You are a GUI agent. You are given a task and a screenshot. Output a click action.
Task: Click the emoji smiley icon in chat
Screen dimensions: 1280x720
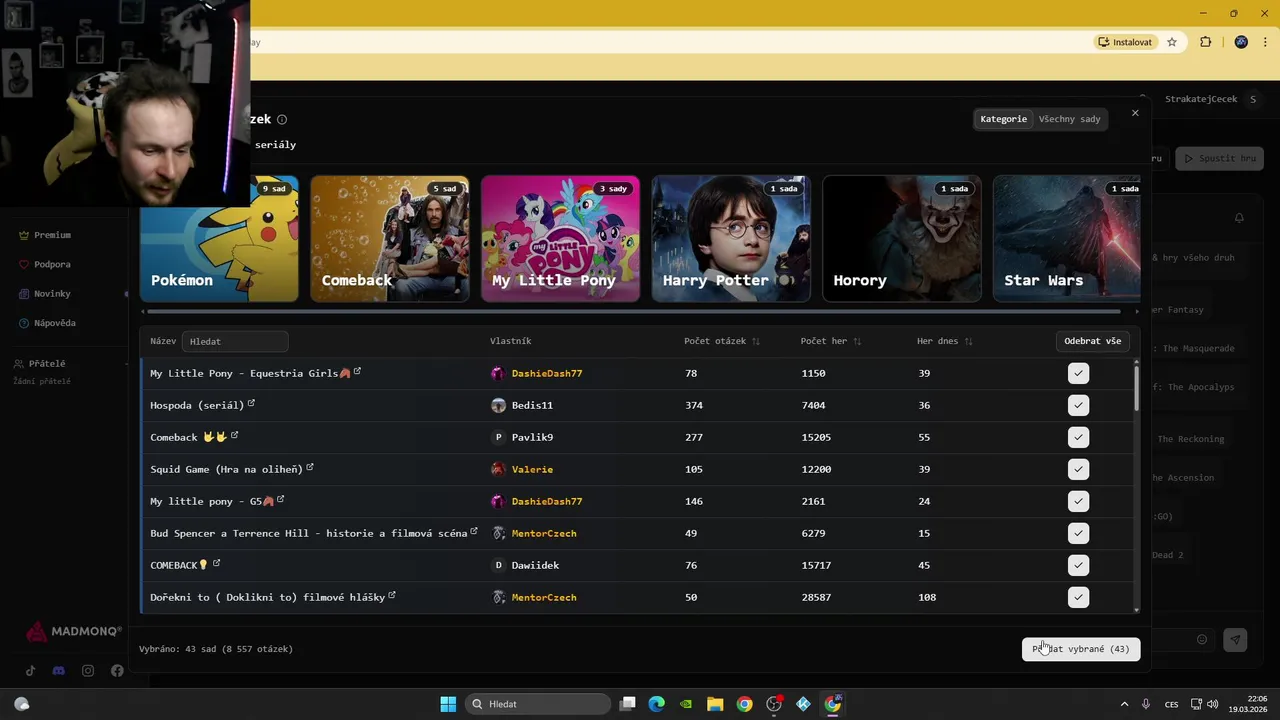tap(1202, 640)
